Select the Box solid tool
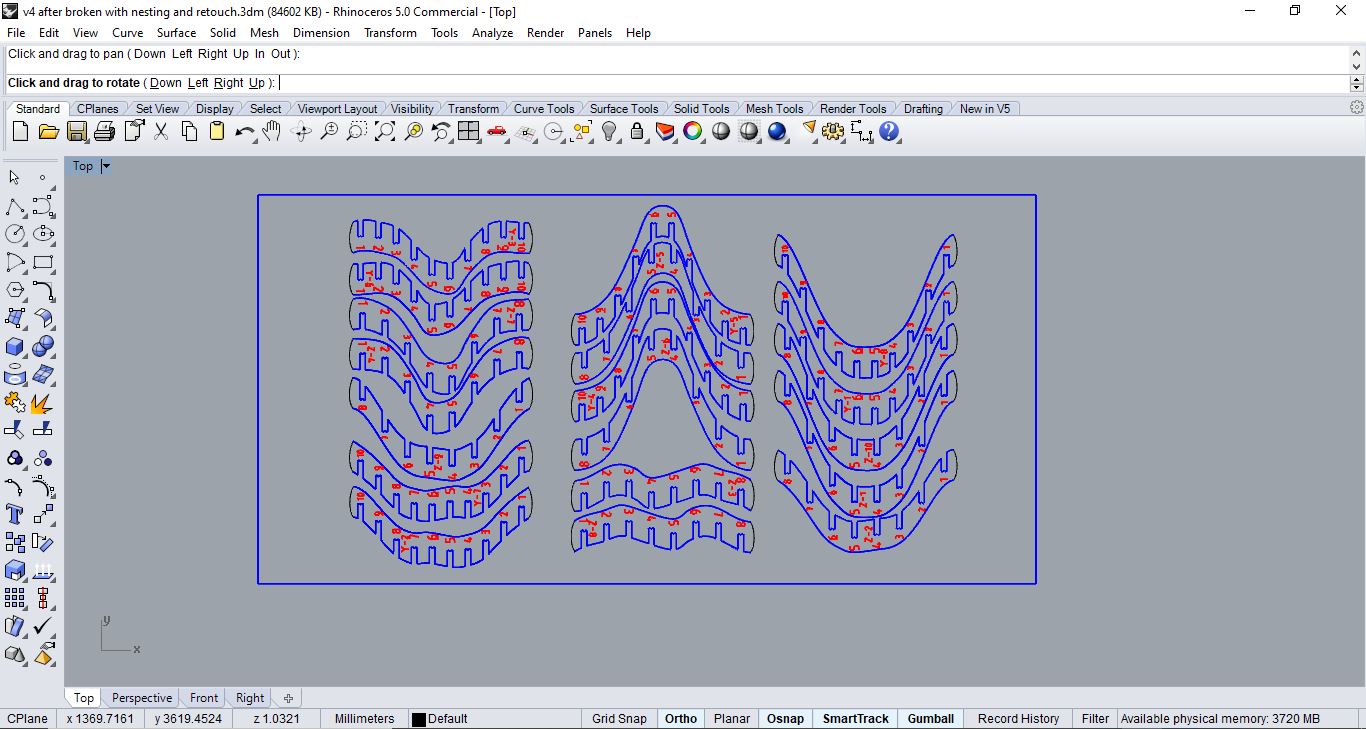The image size is (1366, 729). (15, 346)
